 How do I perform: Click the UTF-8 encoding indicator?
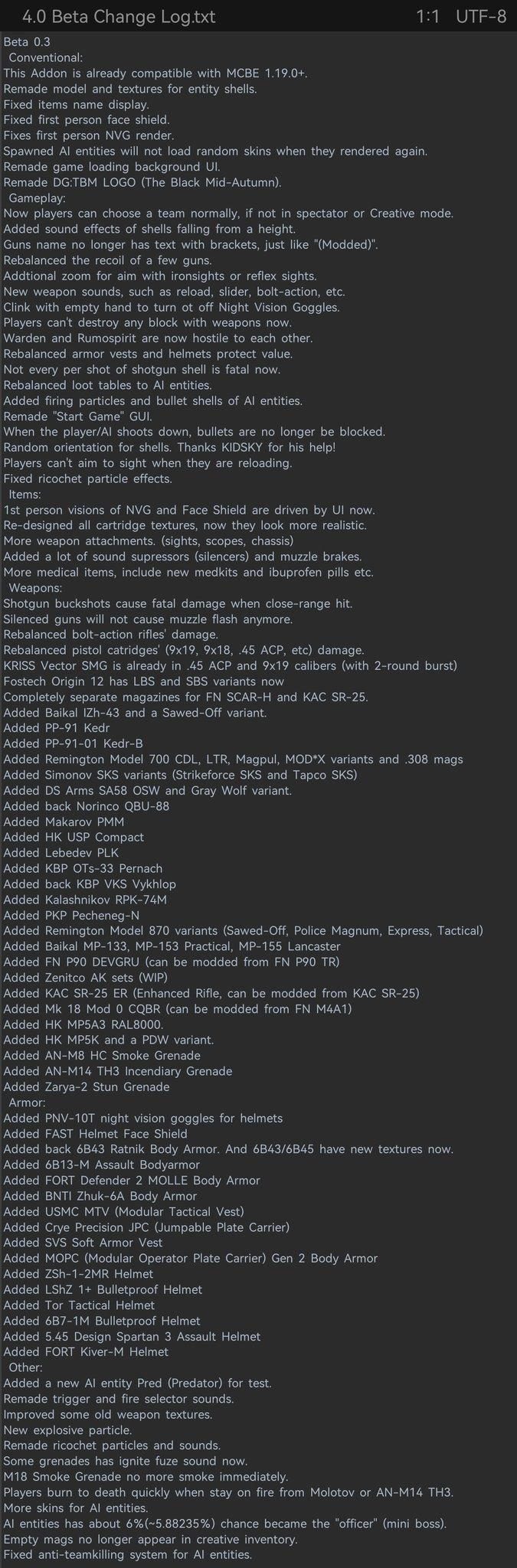(x=480, y=16)
